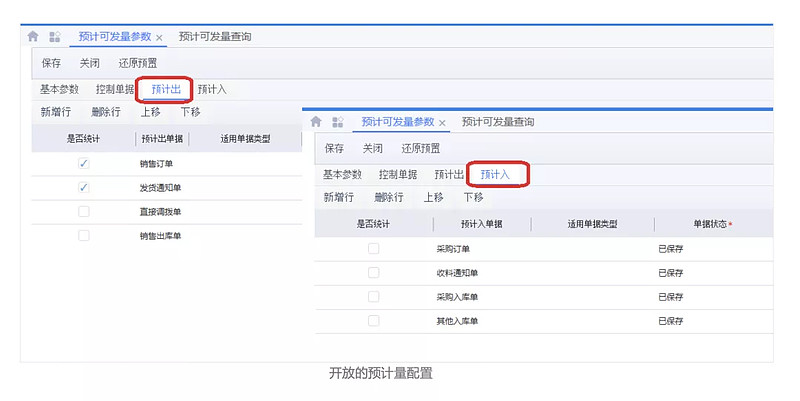Screen dimensions: 800x401
Task: Check the 销售出库单 row checkbox
Action: click(84, 235)
